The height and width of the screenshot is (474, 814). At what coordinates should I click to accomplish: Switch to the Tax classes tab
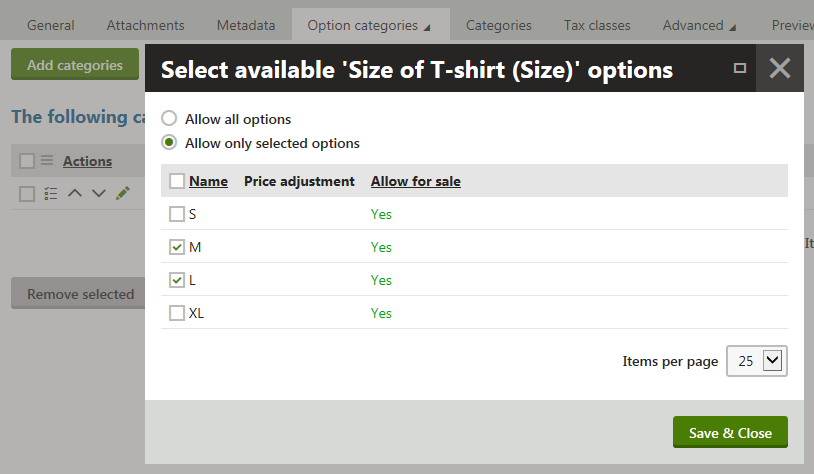click(x=597, y=25)
